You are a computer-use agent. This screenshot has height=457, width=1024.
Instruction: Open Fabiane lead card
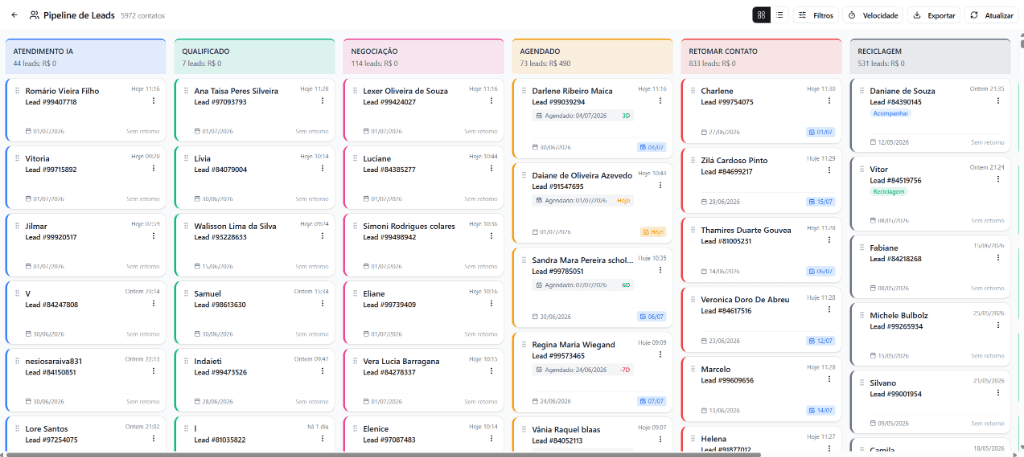click(x=930, y=266)
